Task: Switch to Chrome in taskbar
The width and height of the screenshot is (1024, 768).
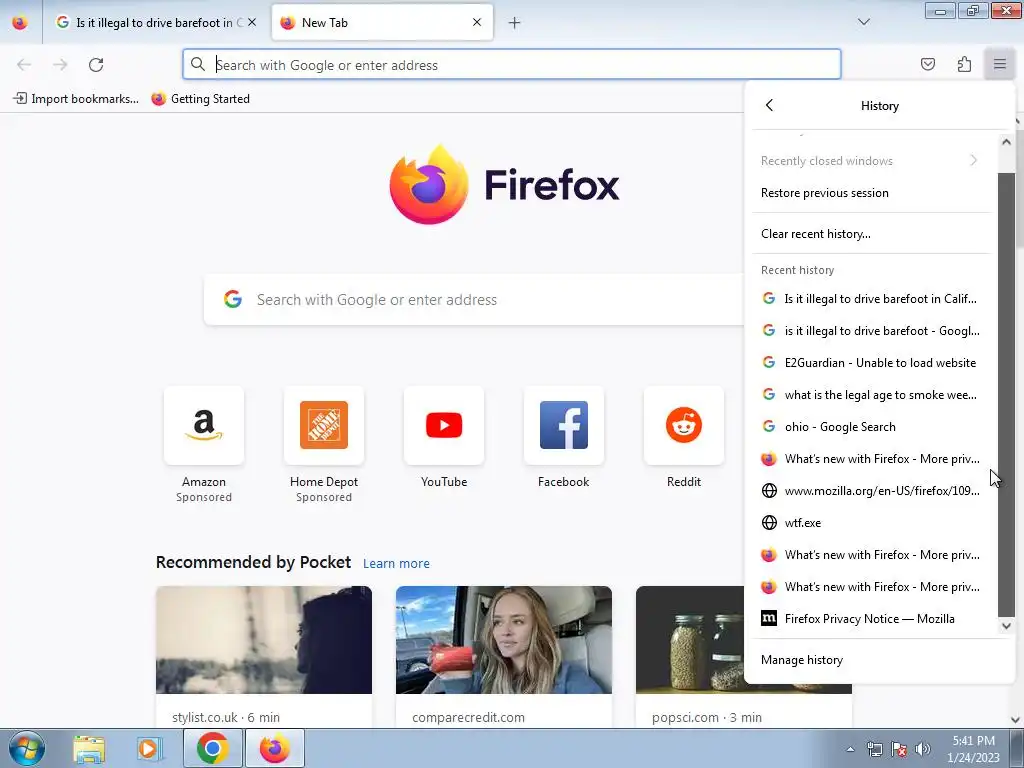Action: coord(213,748)
